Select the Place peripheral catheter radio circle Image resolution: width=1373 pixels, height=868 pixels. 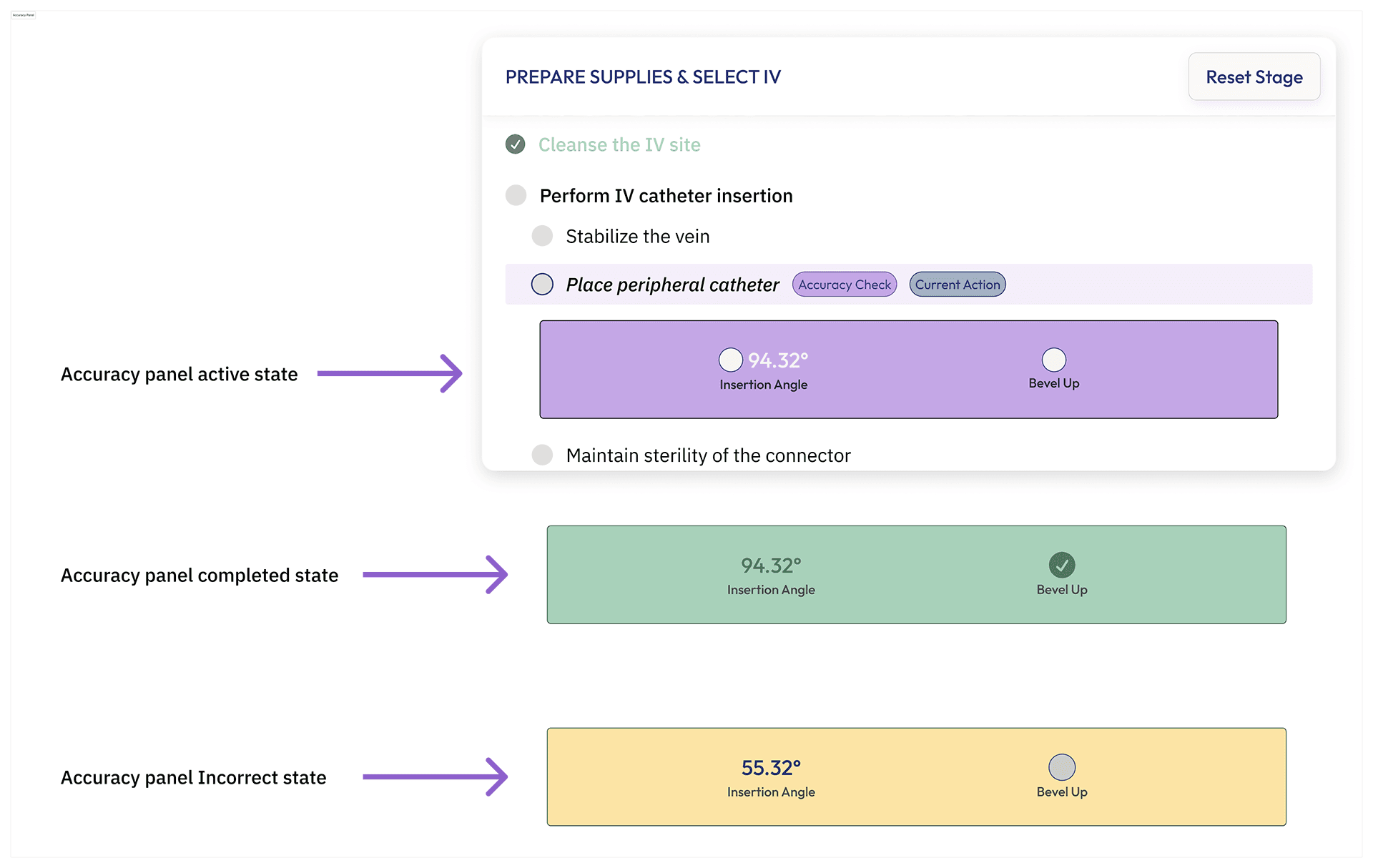tap(542, 285)
